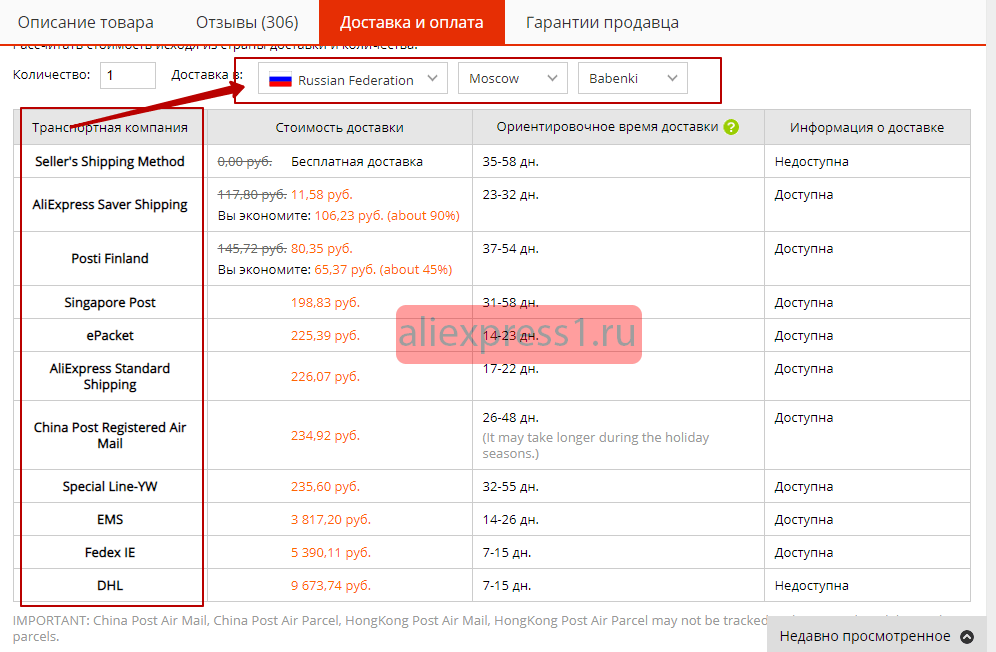
Task: Click the 35-58 дн. delivery time
Action: [x=511, y=161]
